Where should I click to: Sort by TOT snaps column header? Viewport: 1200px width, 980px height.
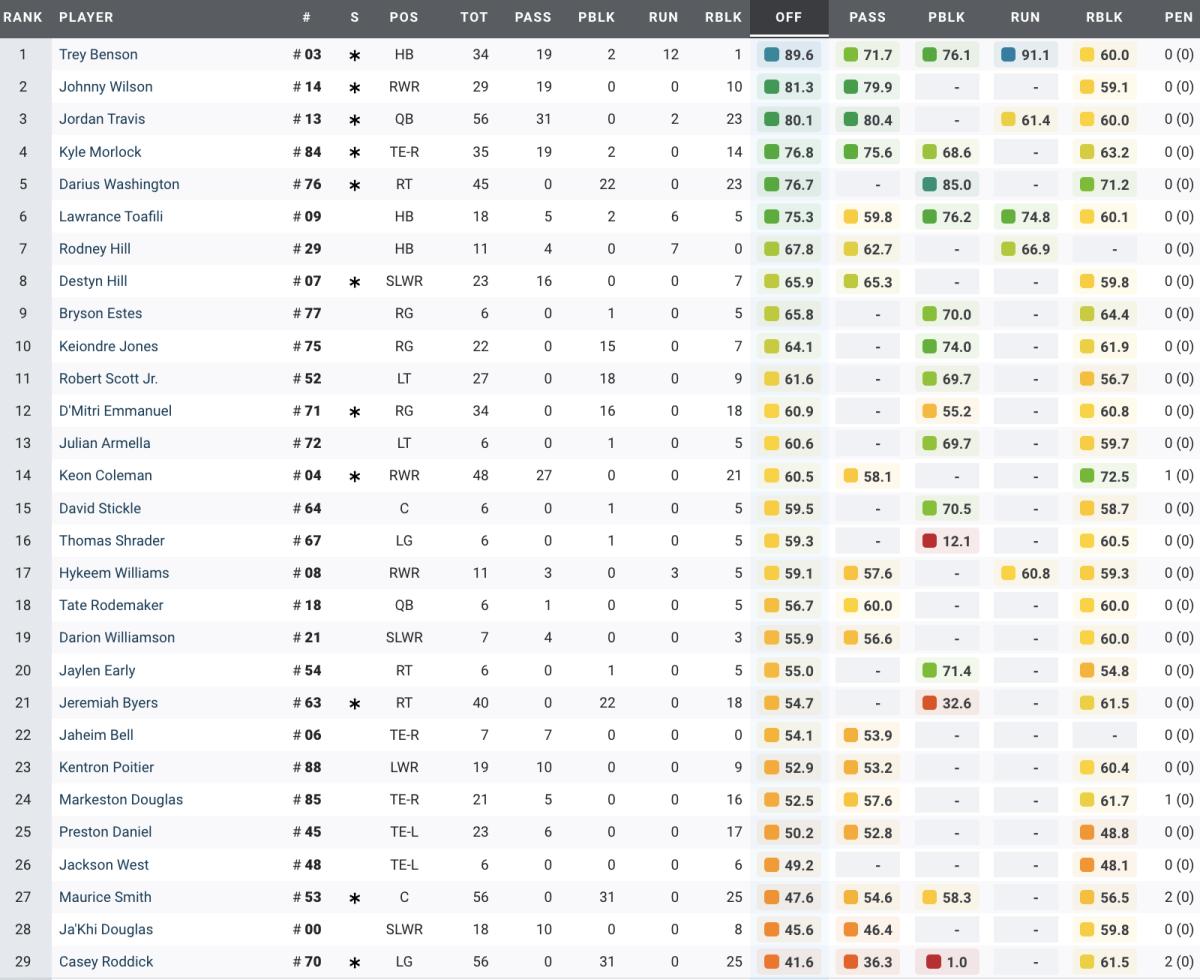tap(474, 17)
